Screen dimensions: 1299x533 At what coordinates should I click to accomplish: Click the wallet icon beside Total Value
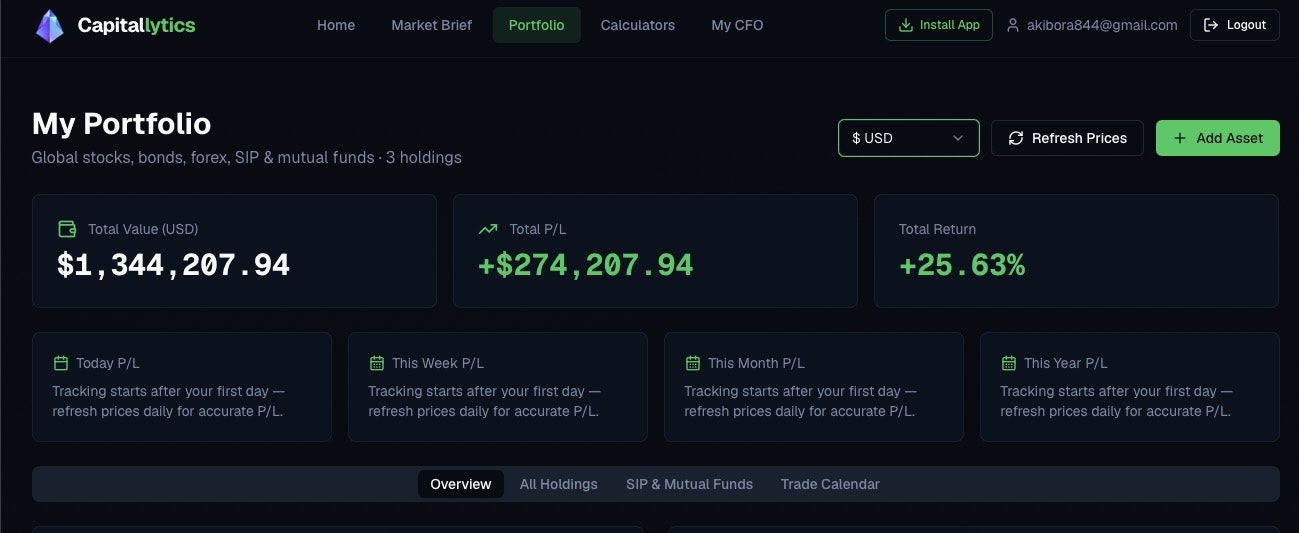67,229
